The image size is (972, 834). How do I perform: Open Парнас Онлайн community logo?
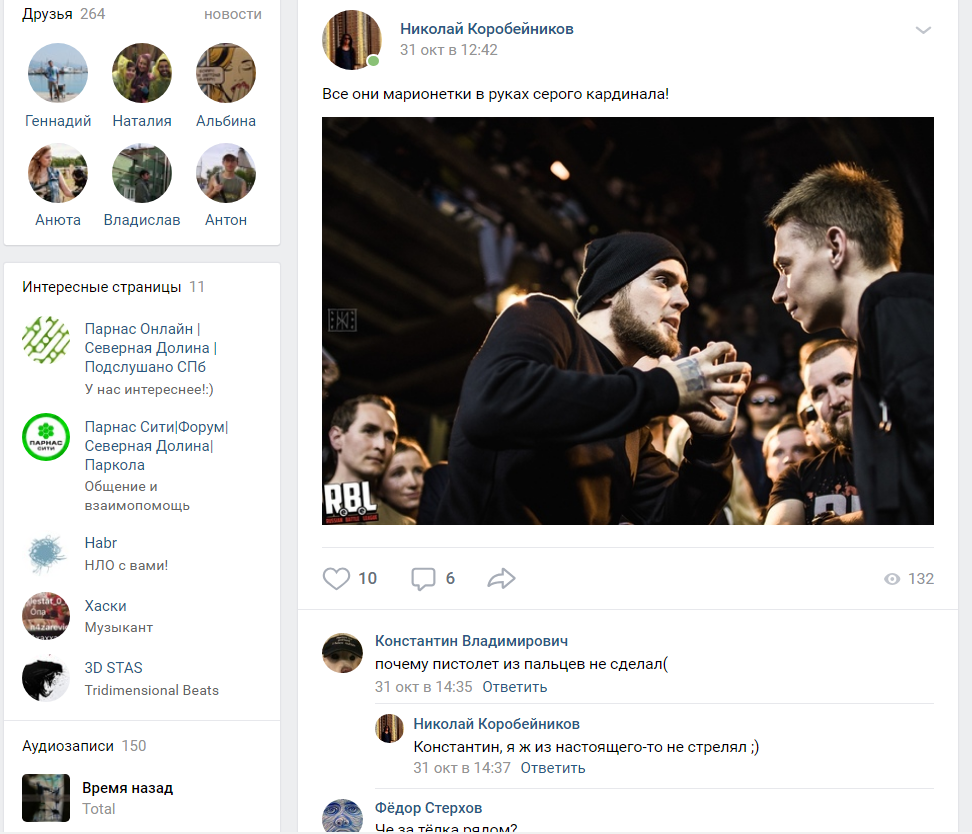46,340
